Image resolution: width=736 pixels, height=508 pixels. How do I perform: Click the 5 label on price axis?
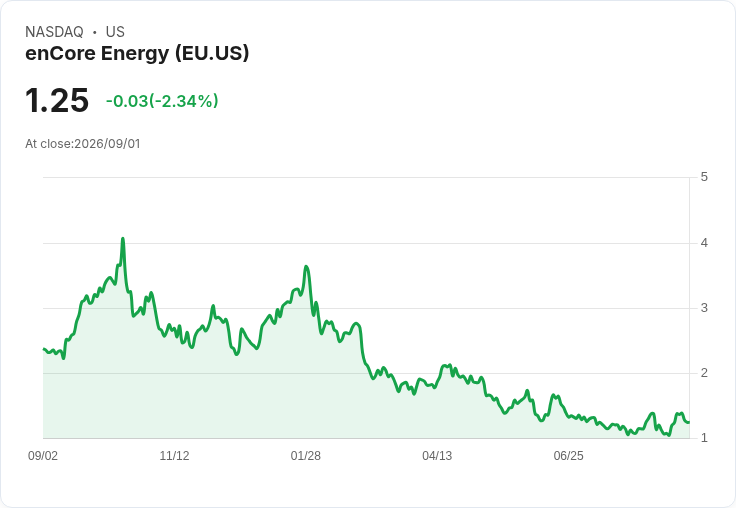coord(704,177)
